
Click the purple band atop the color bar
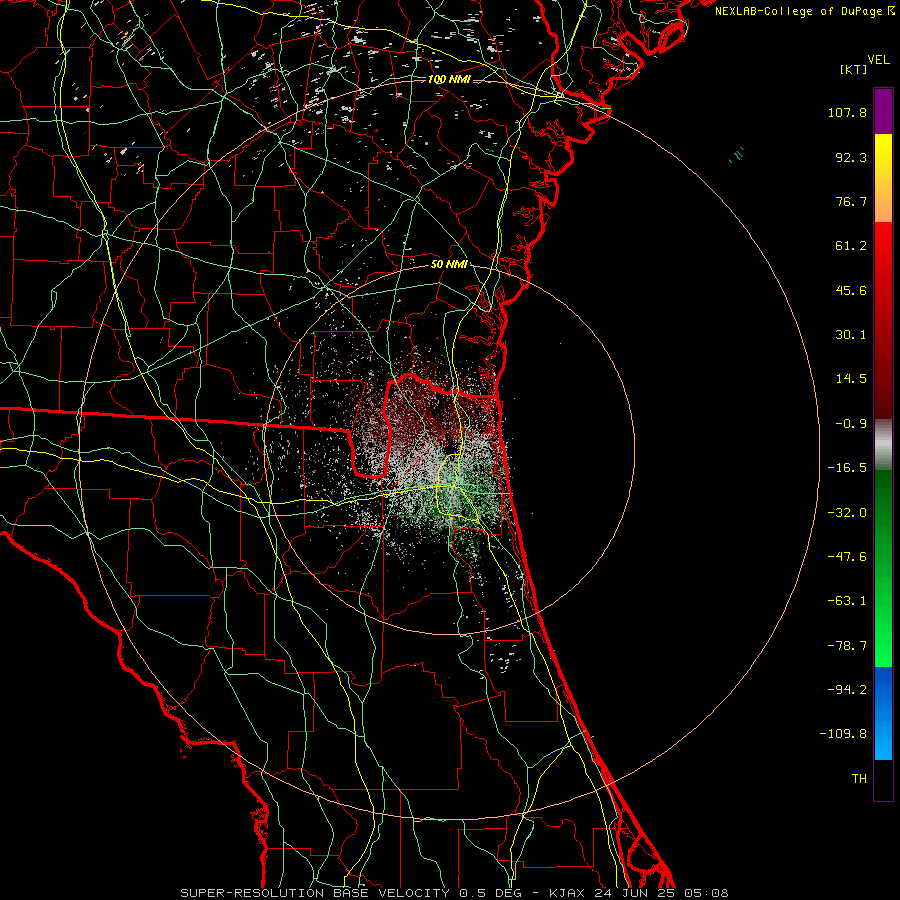[883, 111]
